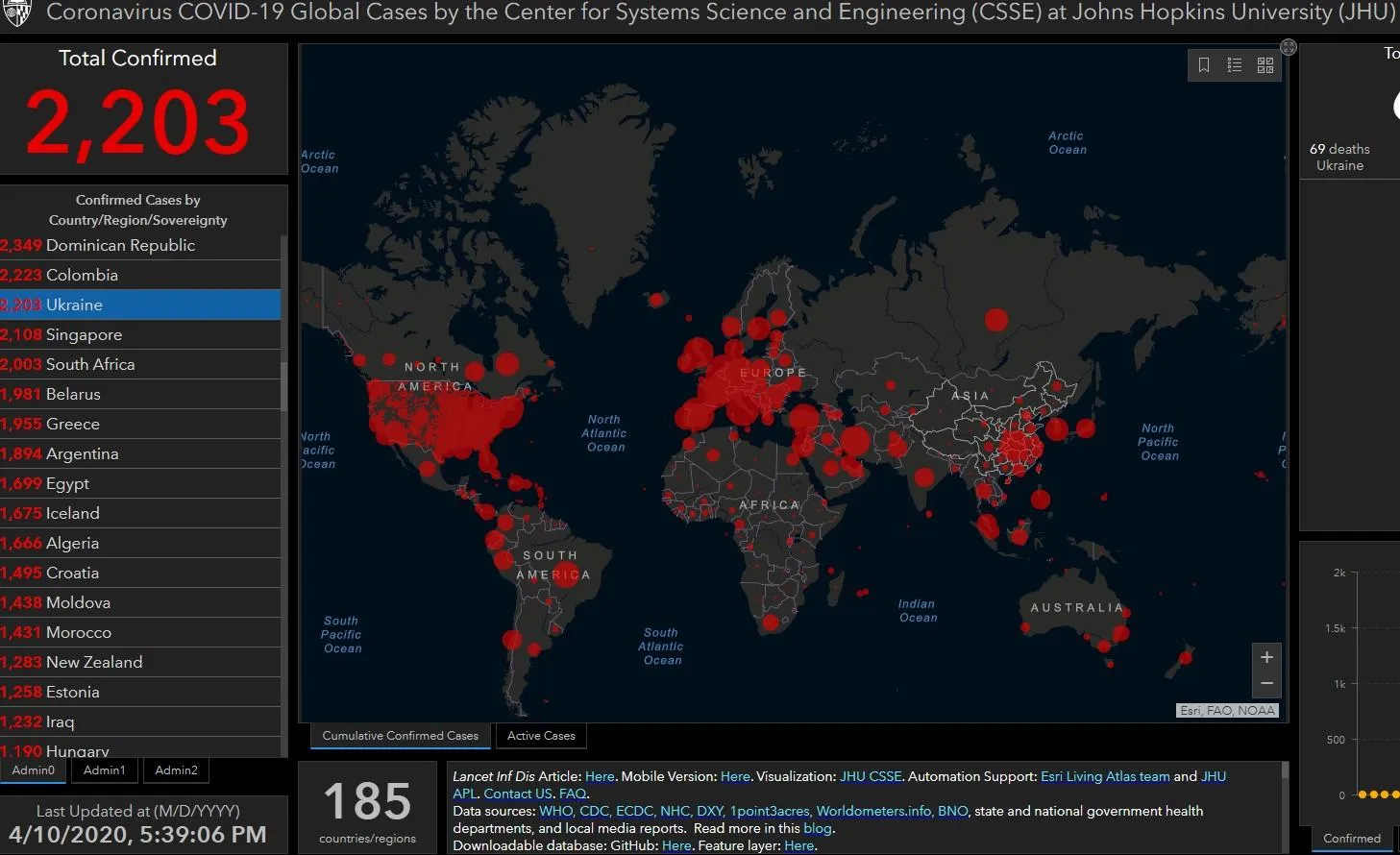Select the Cumulative Confirmed Cases tab

point(400,736)
